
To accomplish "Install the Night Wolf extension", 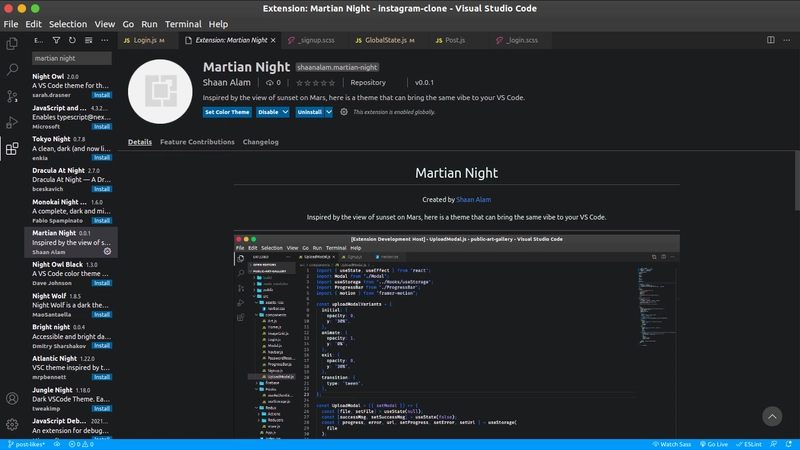I will (x=102, y=314).
